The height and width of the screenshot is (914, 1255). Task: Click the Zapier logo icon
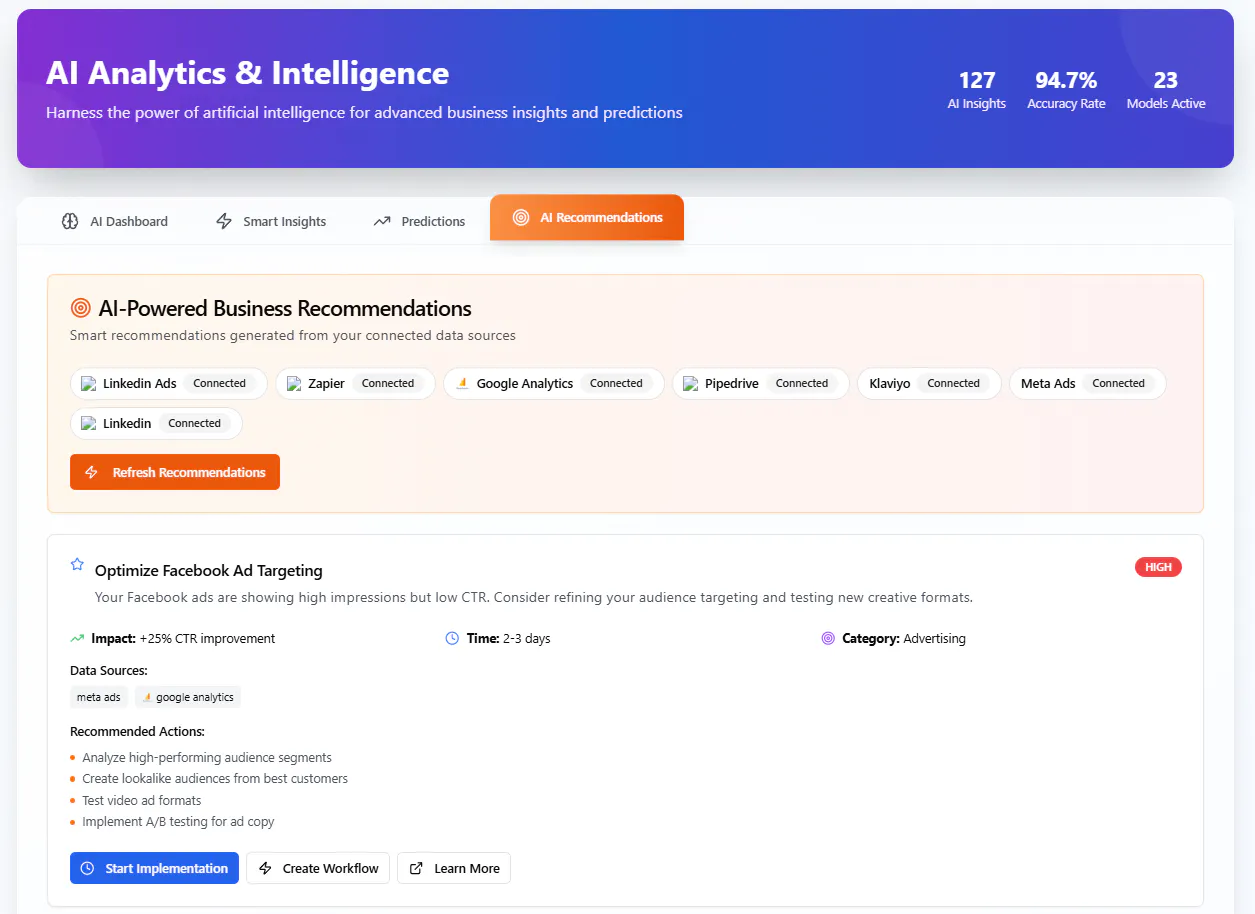coord(294,383)
